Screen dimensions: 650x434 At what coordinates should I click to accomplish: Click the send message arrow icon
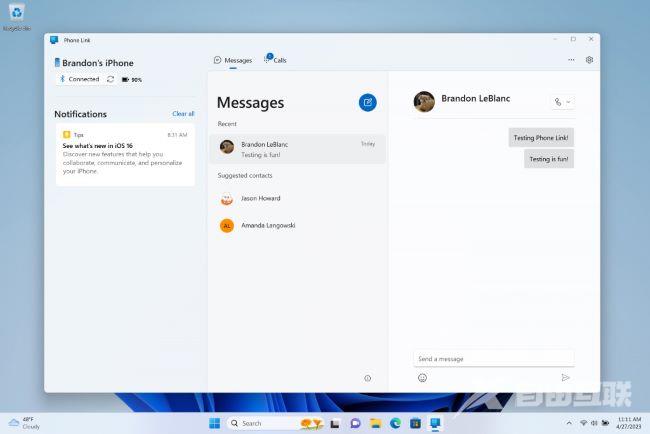point(565,378)
